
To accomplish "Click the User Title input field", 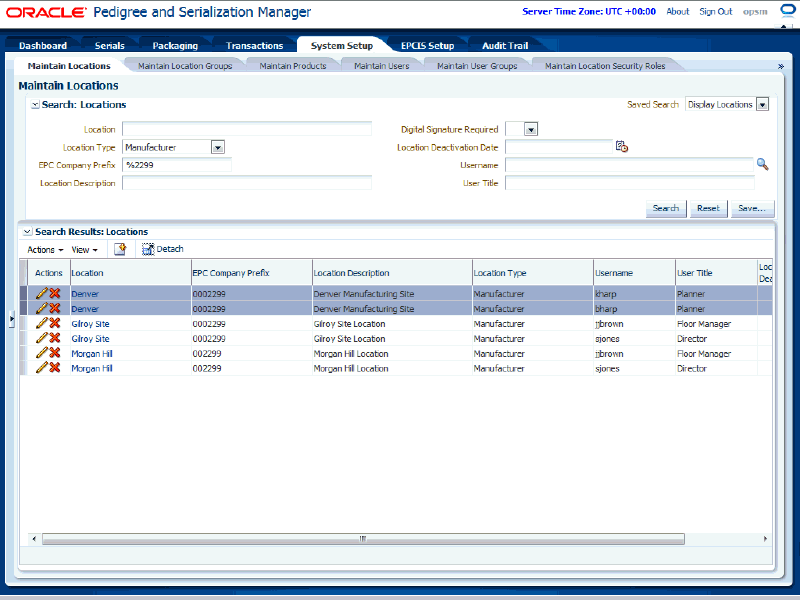I will point(630,183).
